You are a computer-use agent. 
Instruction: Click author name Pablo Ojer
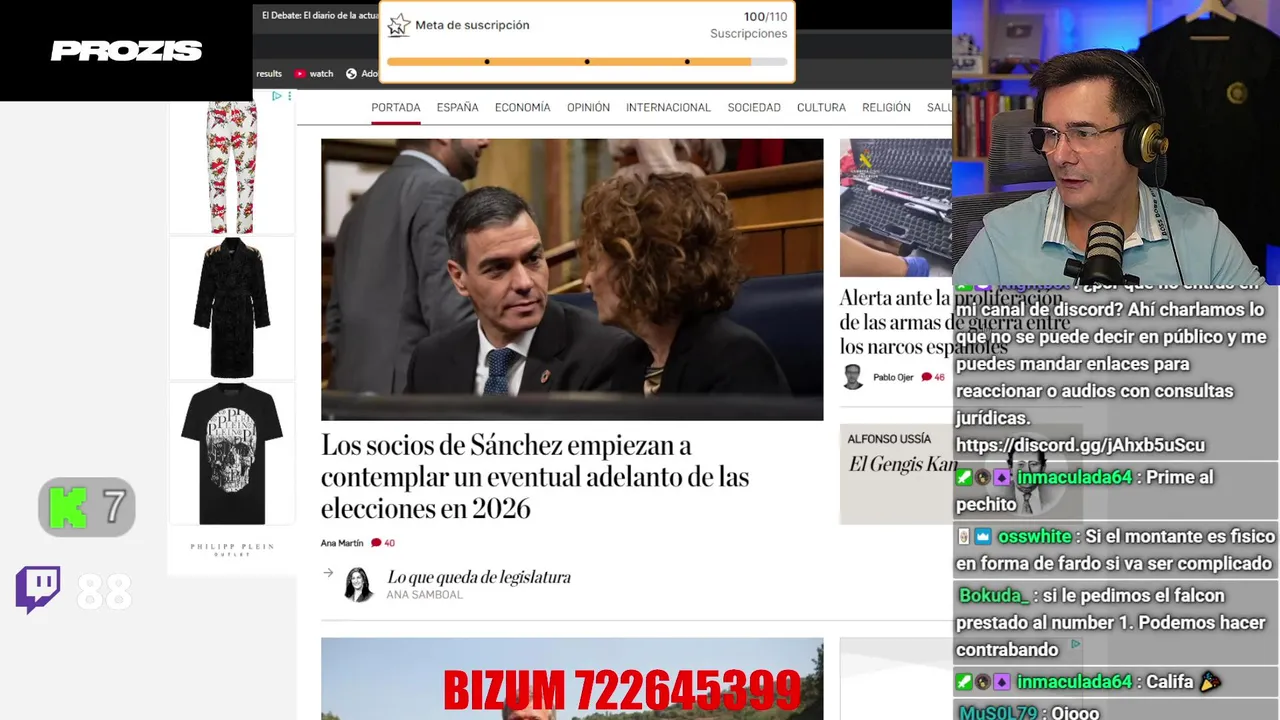(x=893, y=377)
